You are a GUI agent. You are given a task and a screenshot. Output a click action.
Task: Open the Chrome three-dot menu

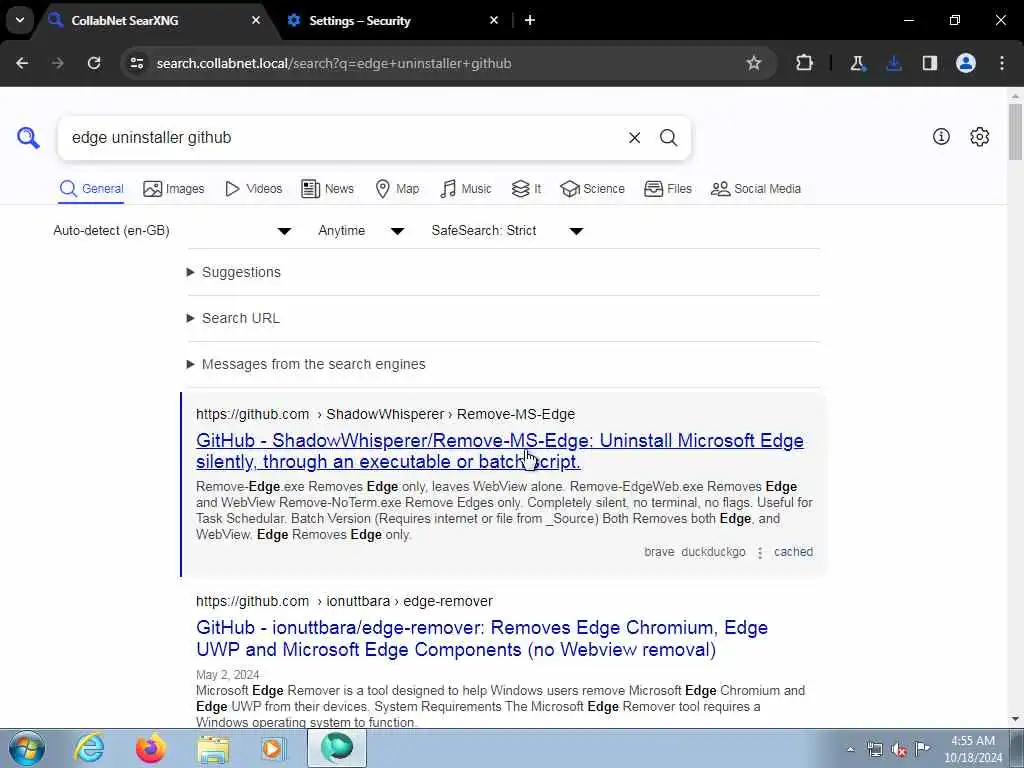point(1002,63)
